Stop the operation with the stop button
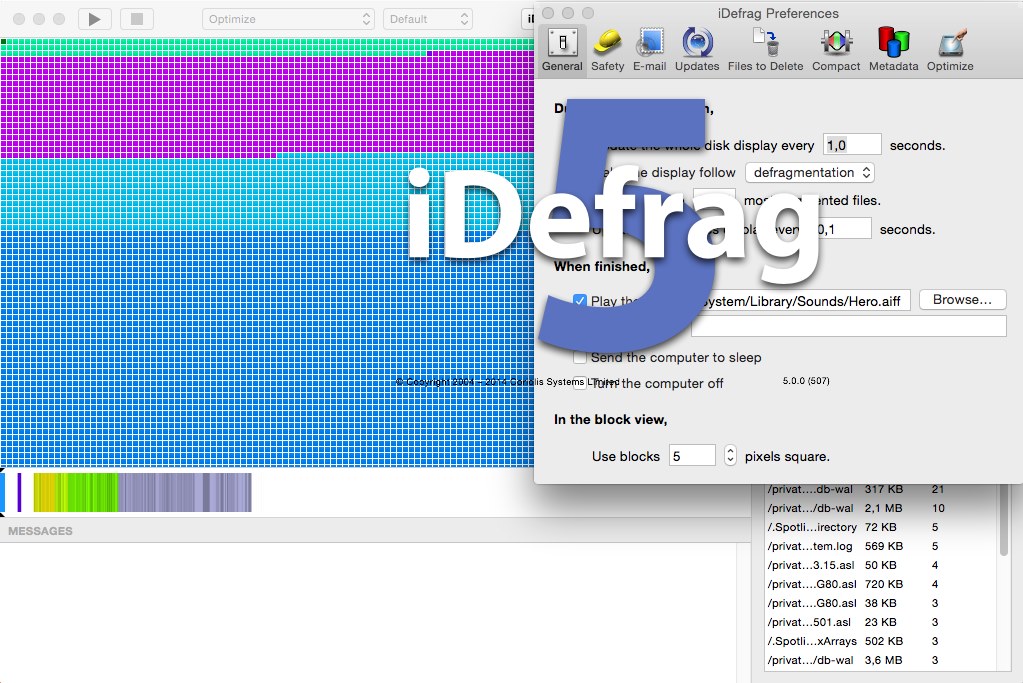The width and height of the screenshot is (1023, 683). click(136, 19)
